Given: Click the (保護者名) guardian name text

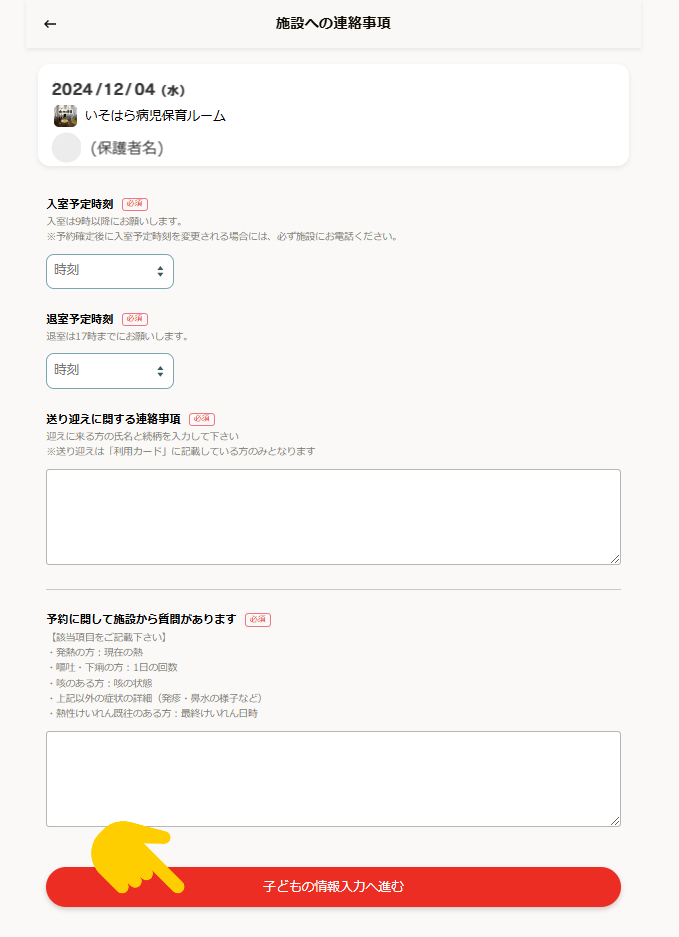Looking at the screenshot, I should click(127, 148).
